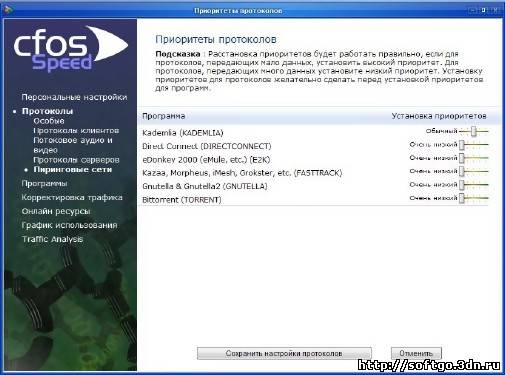The height and width of the screenshot is (375, 505).
Task: Click the window icon in title bar
Action: (x=8, y=10)
